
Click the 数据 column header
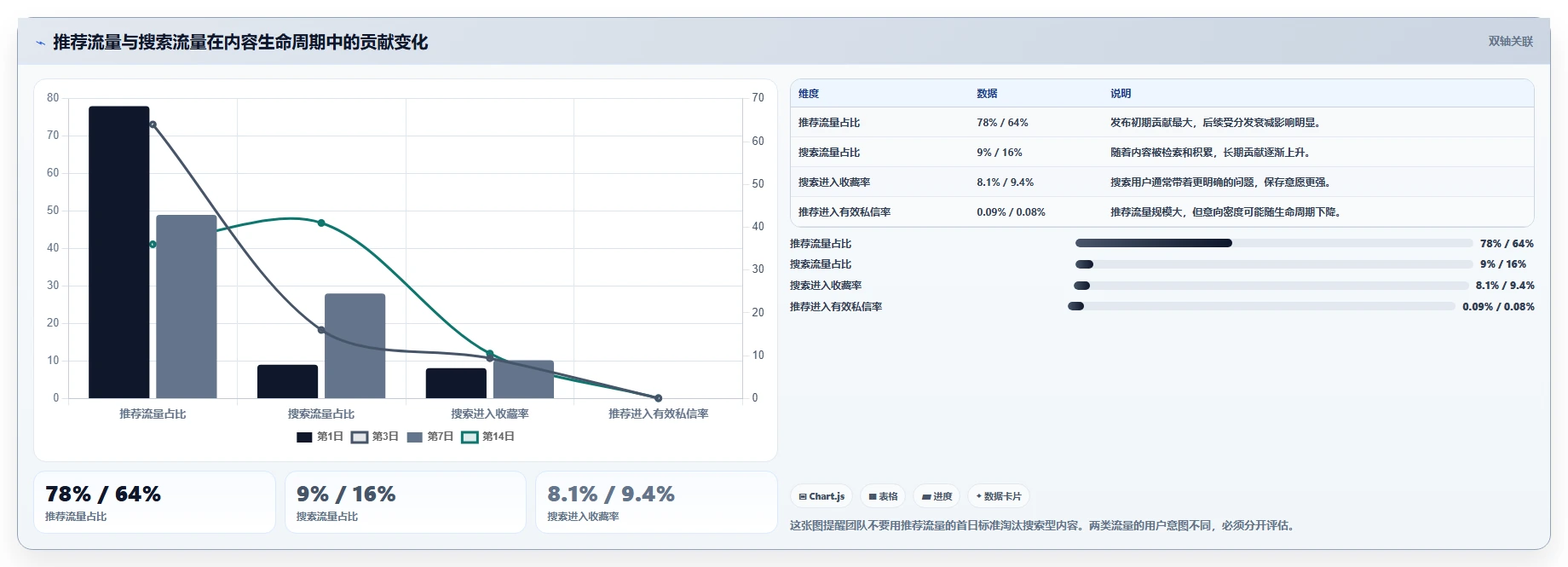(x=987, y=94)
